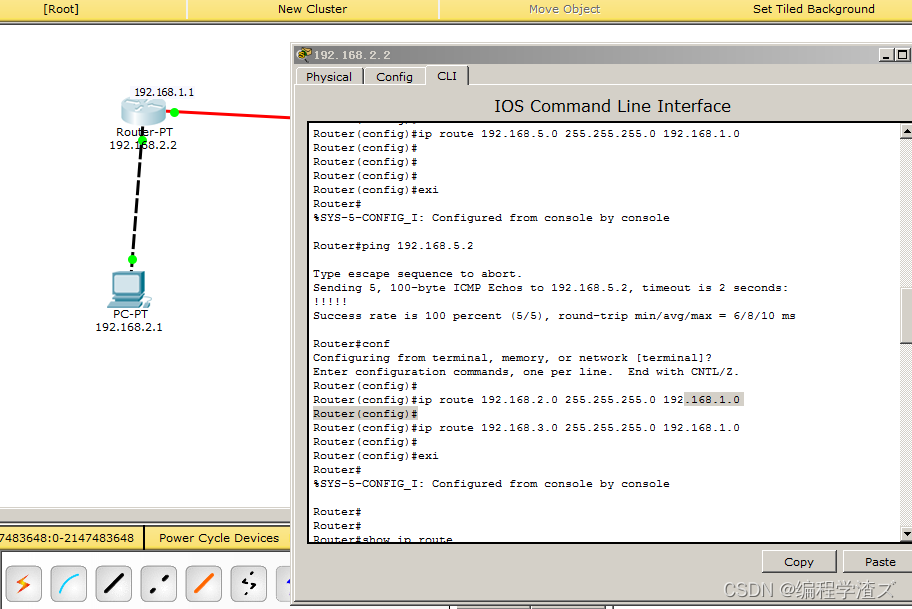This screenshot has width=912, height=609.
Task: Switch to the Physical tab
Action: pyautogui.click(x=328, y=77)
